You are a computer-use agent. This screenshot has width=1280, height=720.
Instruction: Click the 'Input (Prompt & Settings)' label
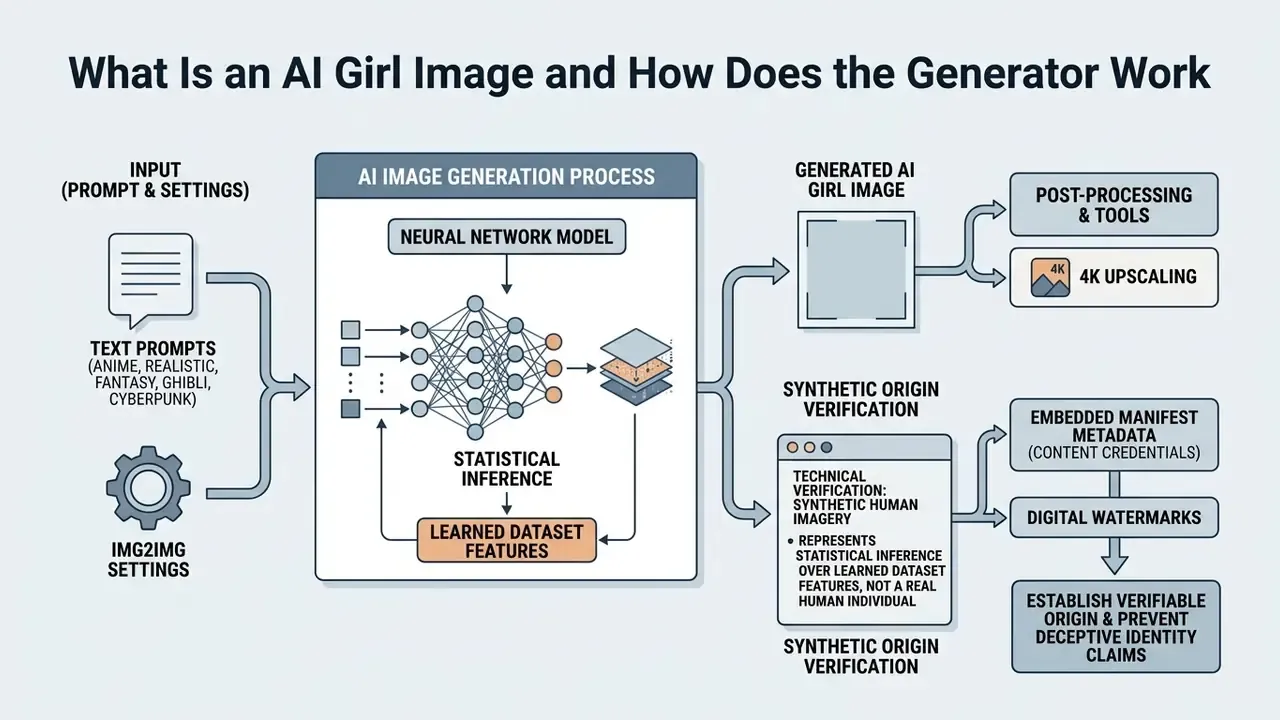(x=154, y=181)
